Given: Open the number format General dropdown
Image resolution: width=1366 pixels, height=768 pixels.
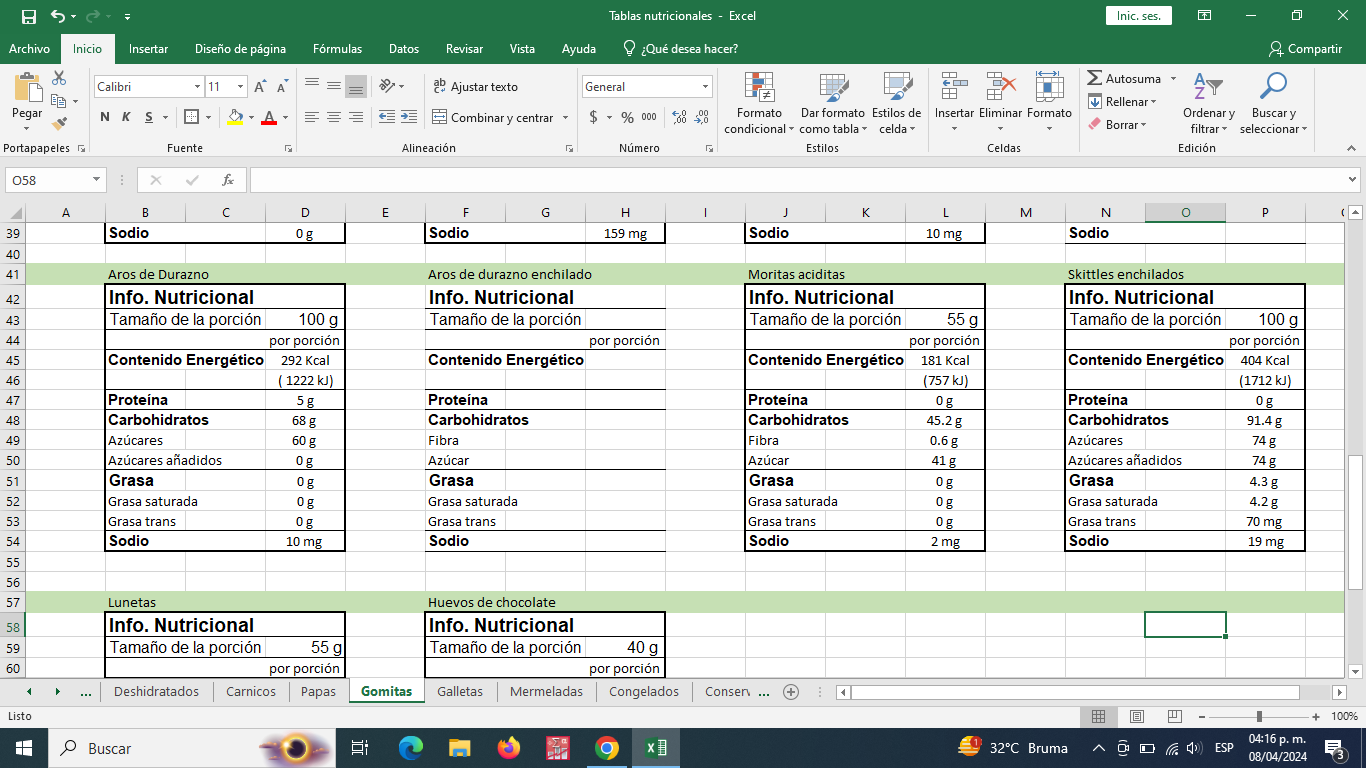Looking at the screenshot, I should (x=705, y=87).
